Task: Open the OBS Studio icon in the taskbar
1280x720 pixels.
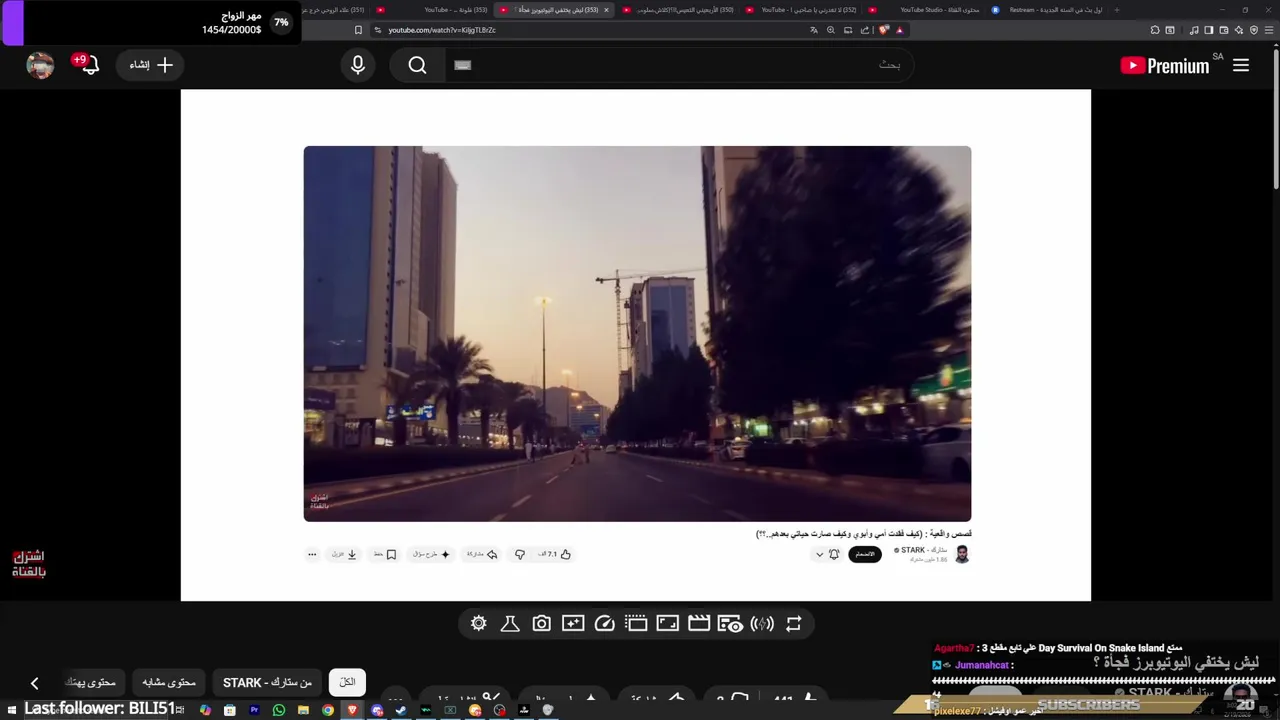Action: [x=499, y=710]
